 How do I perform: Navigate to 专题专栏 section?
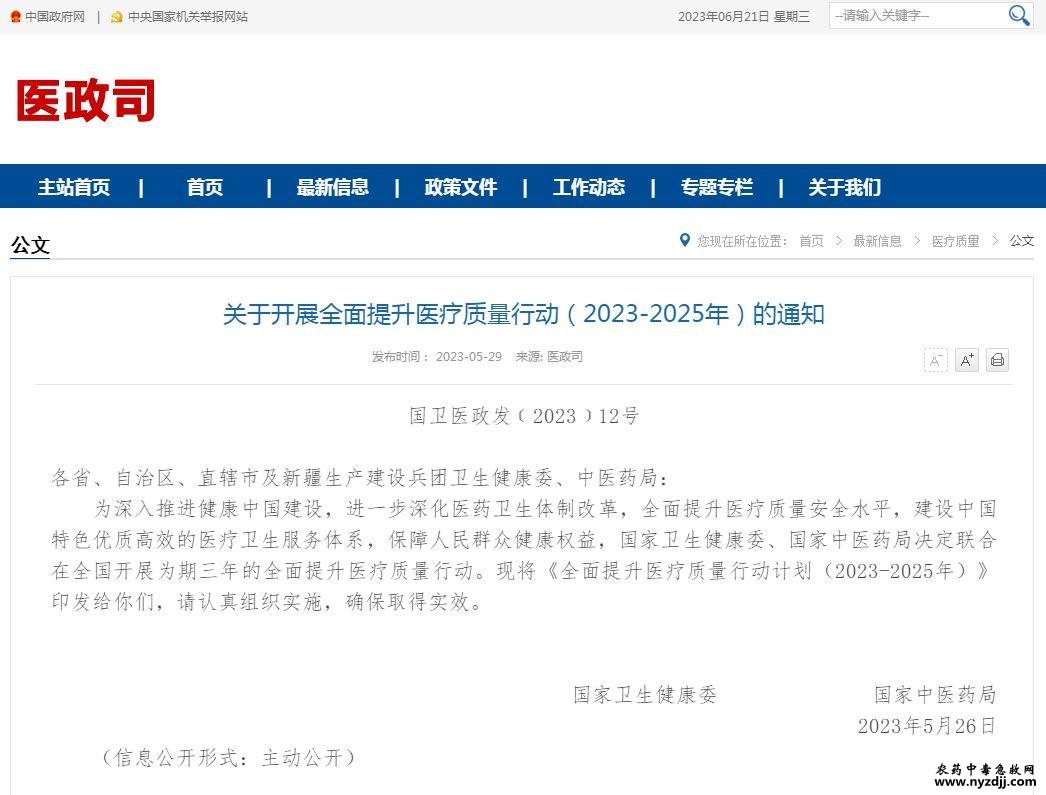(716, 187)
